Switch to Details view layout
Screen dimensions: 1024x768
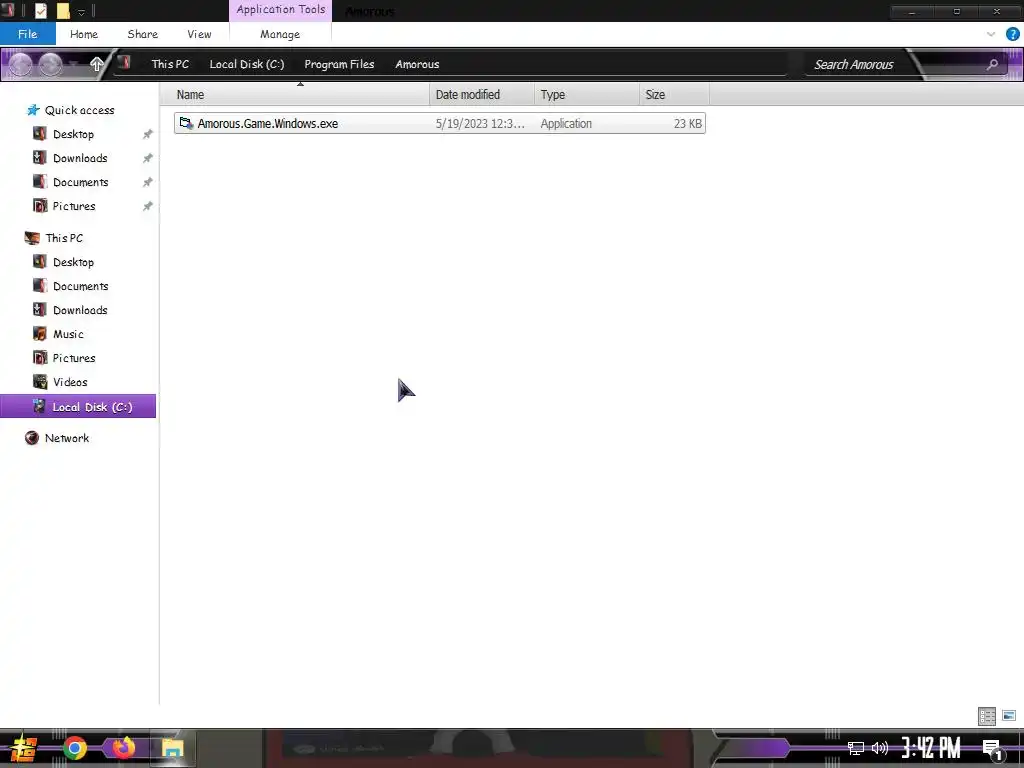[x=987, y=716]
